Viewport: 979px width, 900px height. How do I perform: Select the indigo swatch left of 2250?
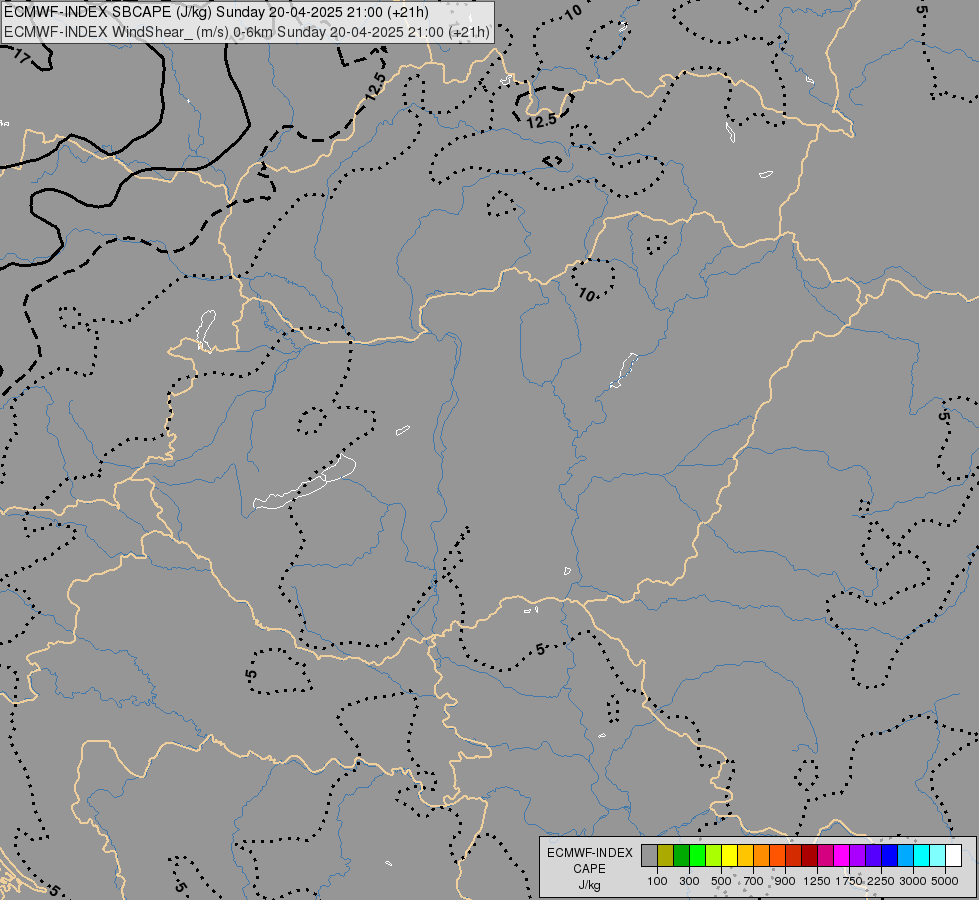[873, 855]
